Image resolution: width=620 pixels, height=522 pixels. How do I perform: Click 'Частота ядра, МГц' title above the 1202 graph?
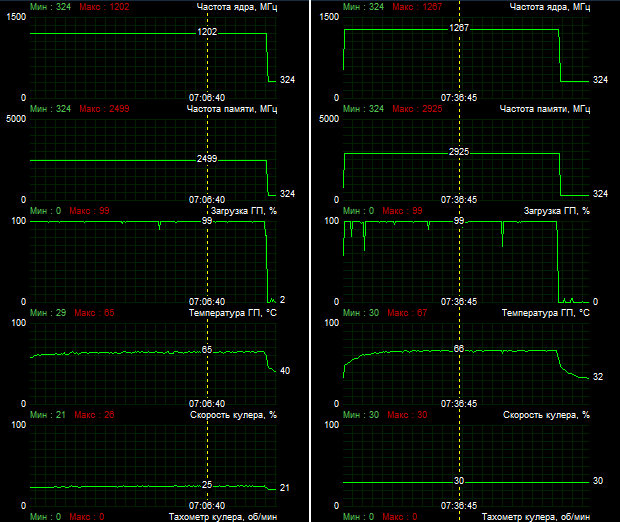[x=237, y=7]
